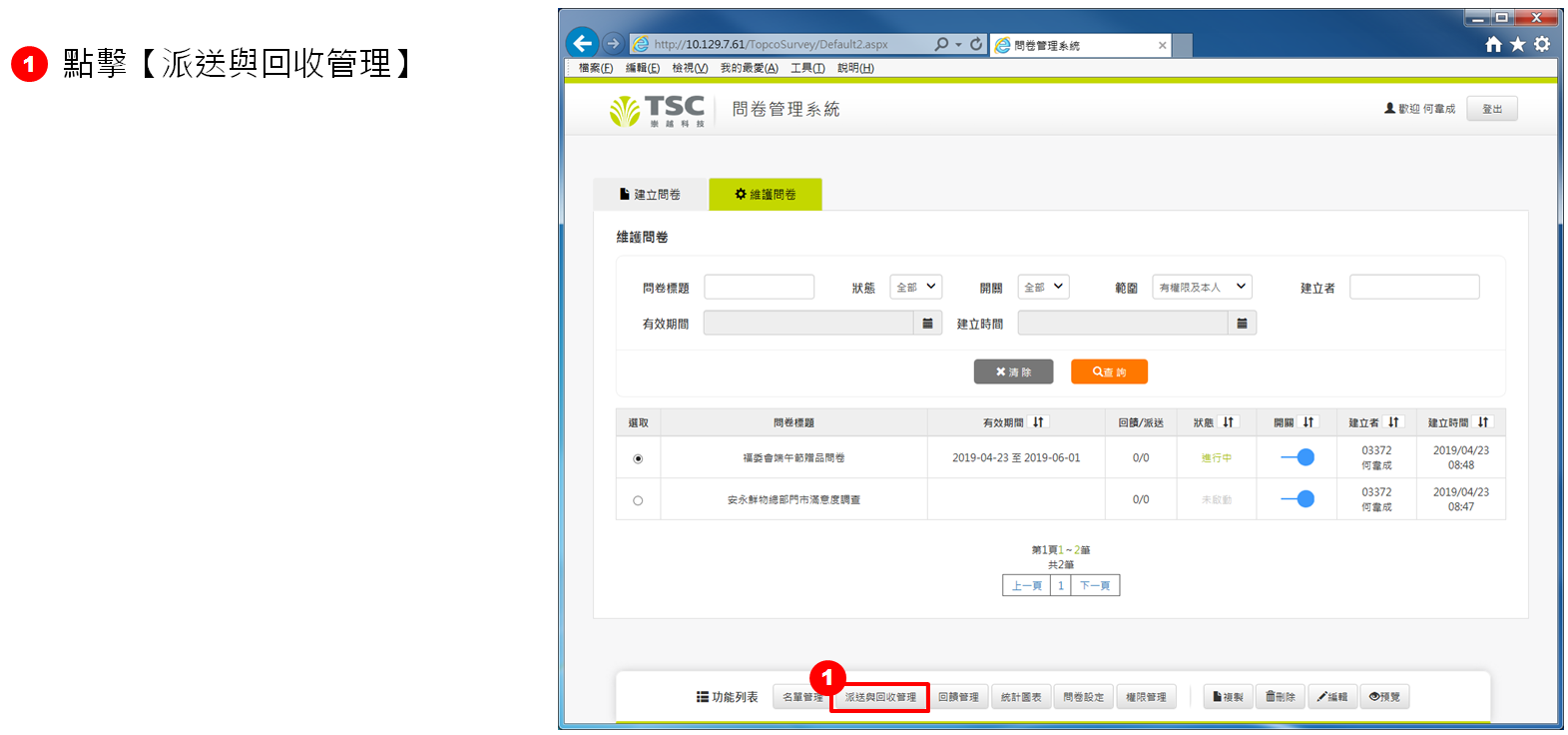Open the 有效期間 calendar picker
1568x735 pixels.
pyautogui.click(x=927, y=324)
